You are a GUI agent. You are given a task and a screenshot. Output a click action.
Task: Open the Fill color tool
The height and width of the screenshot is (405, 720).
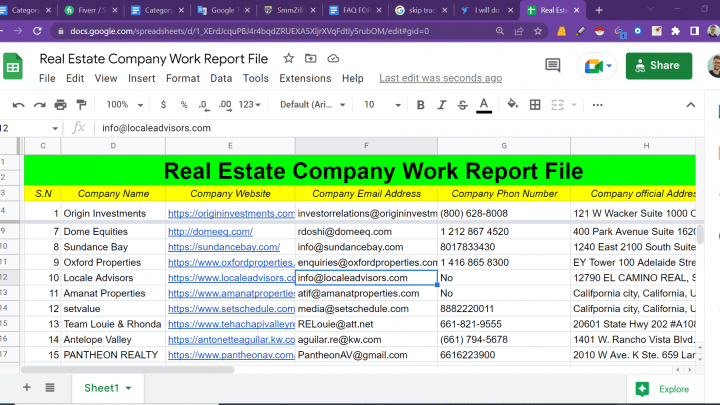coord(513,105)
